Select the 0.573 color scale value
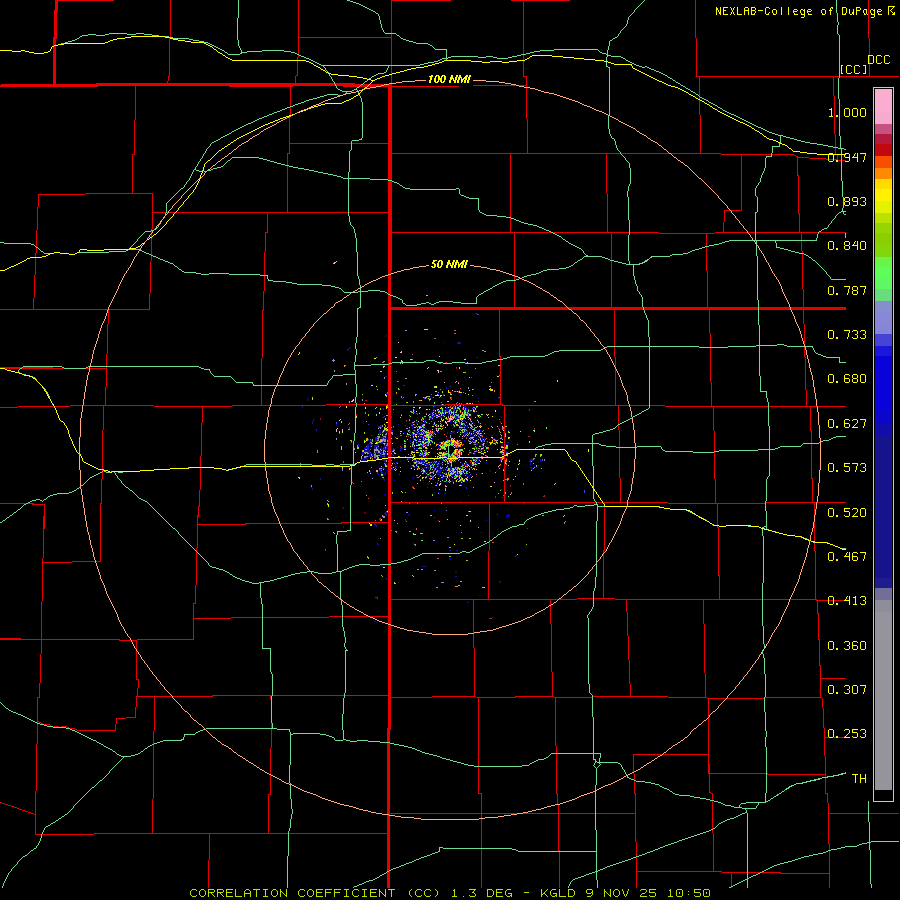 [x=847, y=468]
